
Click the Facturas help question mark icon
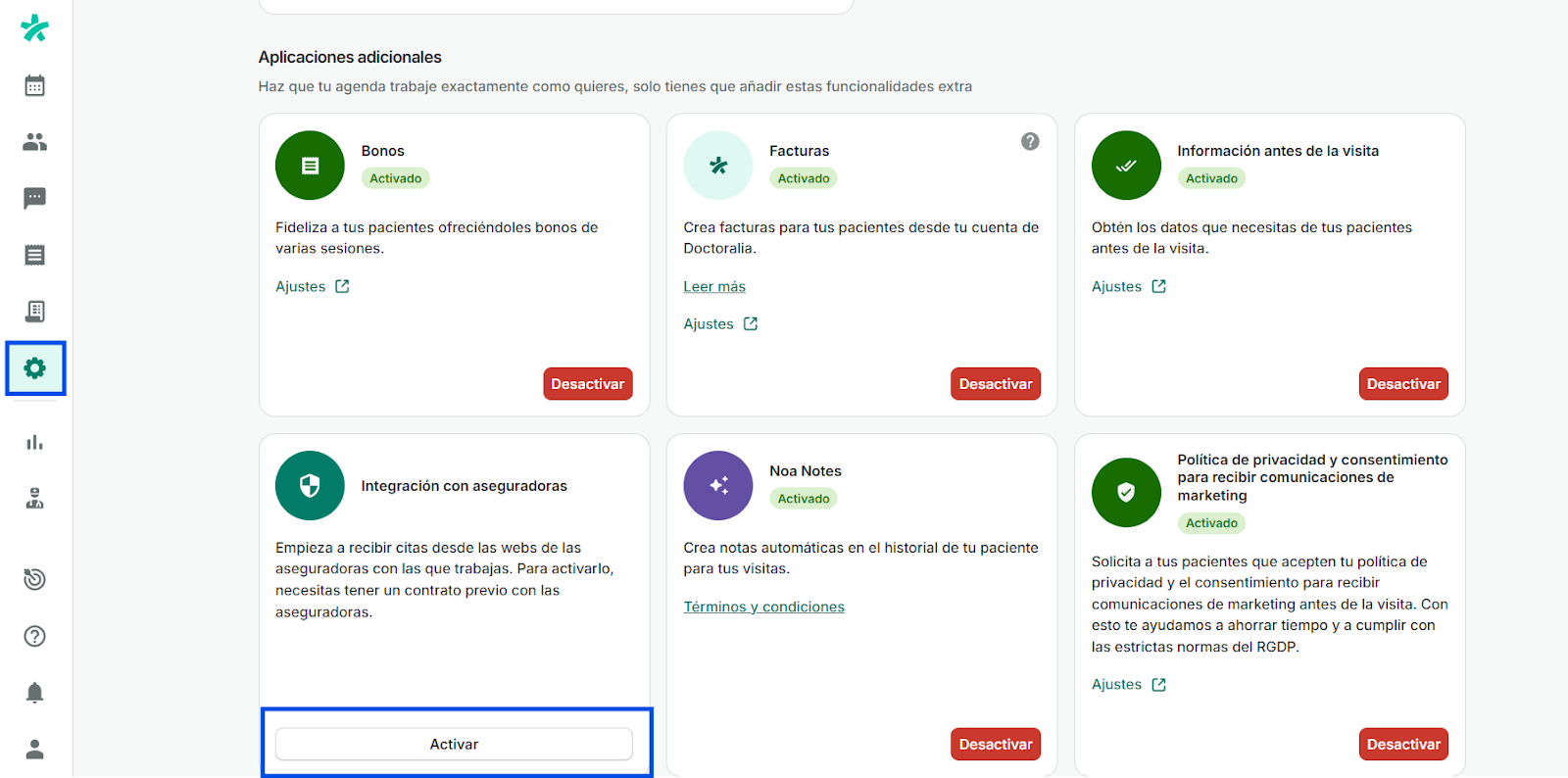(1029, 141)
